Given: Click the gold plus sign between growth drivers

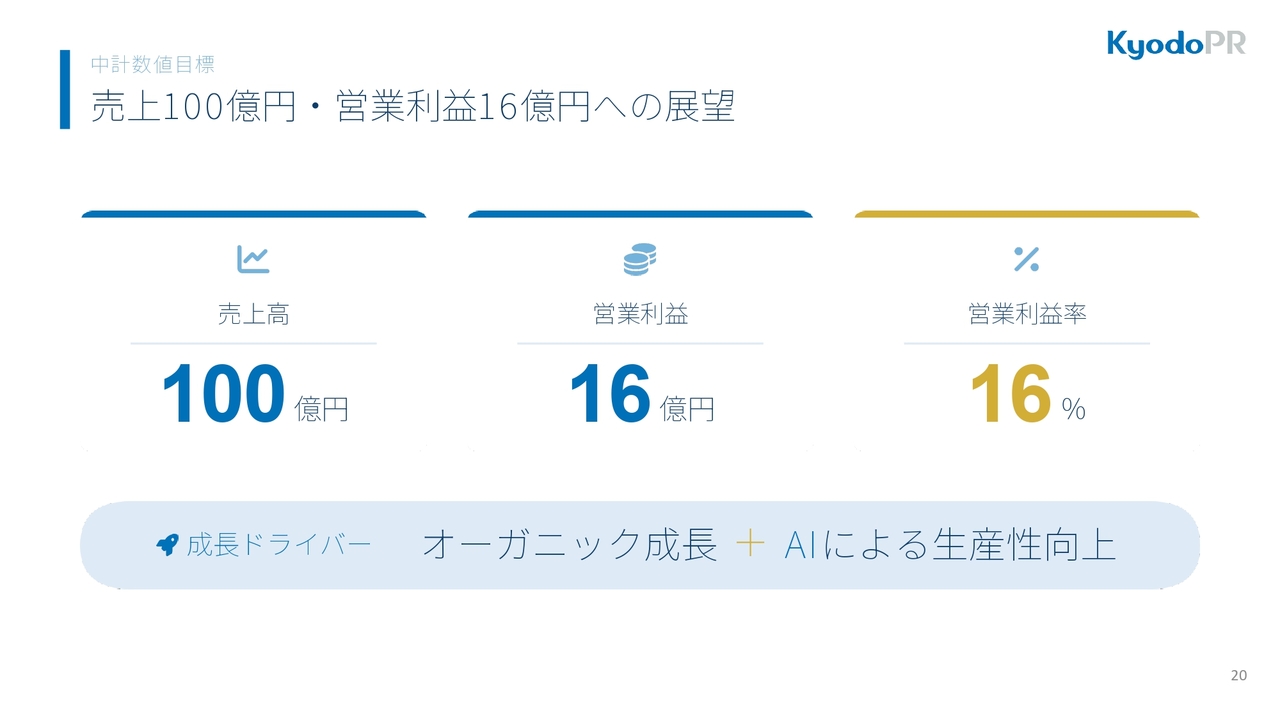Looking at the screenshot, I should 750,545.
